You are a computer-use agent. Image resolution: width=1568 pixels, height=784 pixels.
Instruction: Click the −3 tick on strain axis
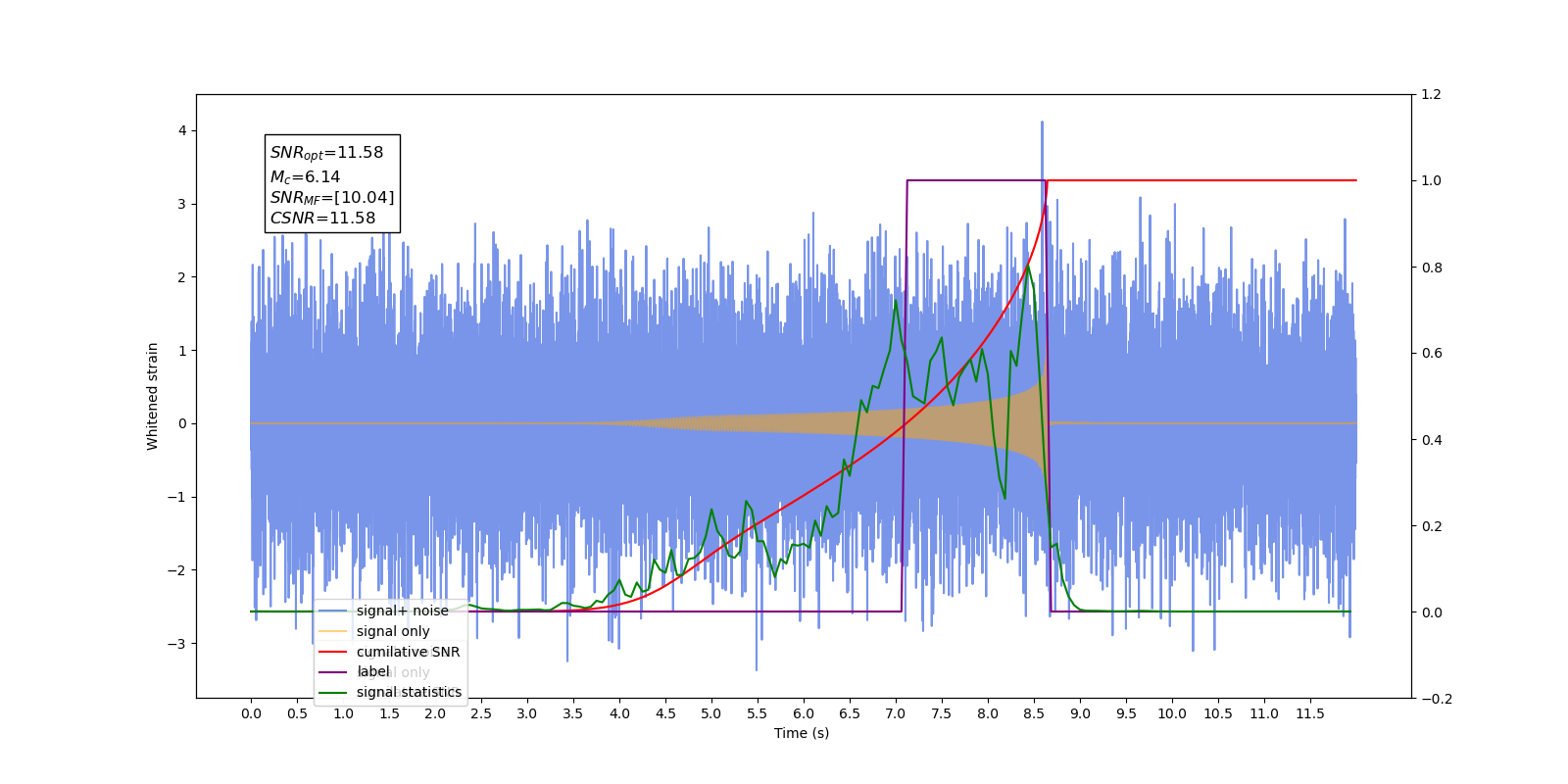pyautogui.click(x=177, y=644)
